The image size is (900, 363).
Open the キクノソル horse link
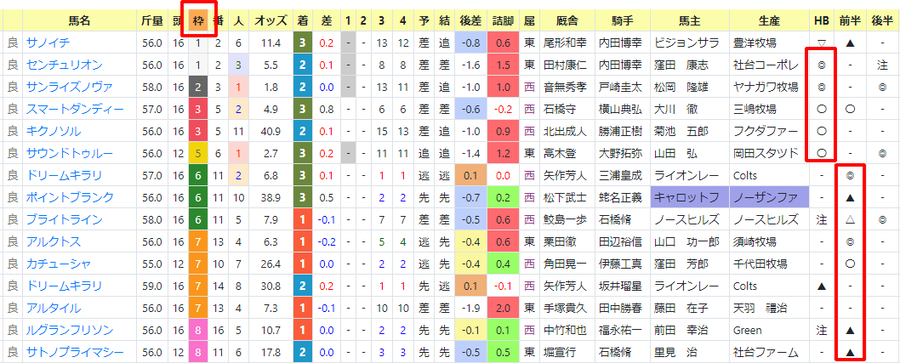point(53,132)
